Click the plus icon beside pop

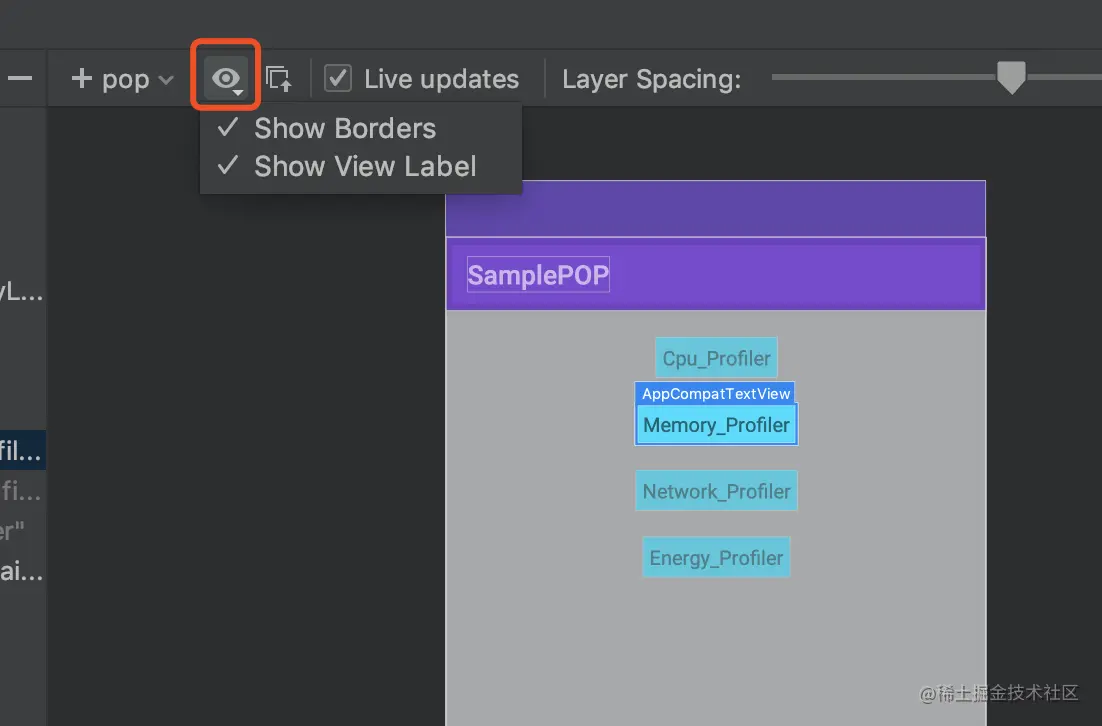coord(81,79)
